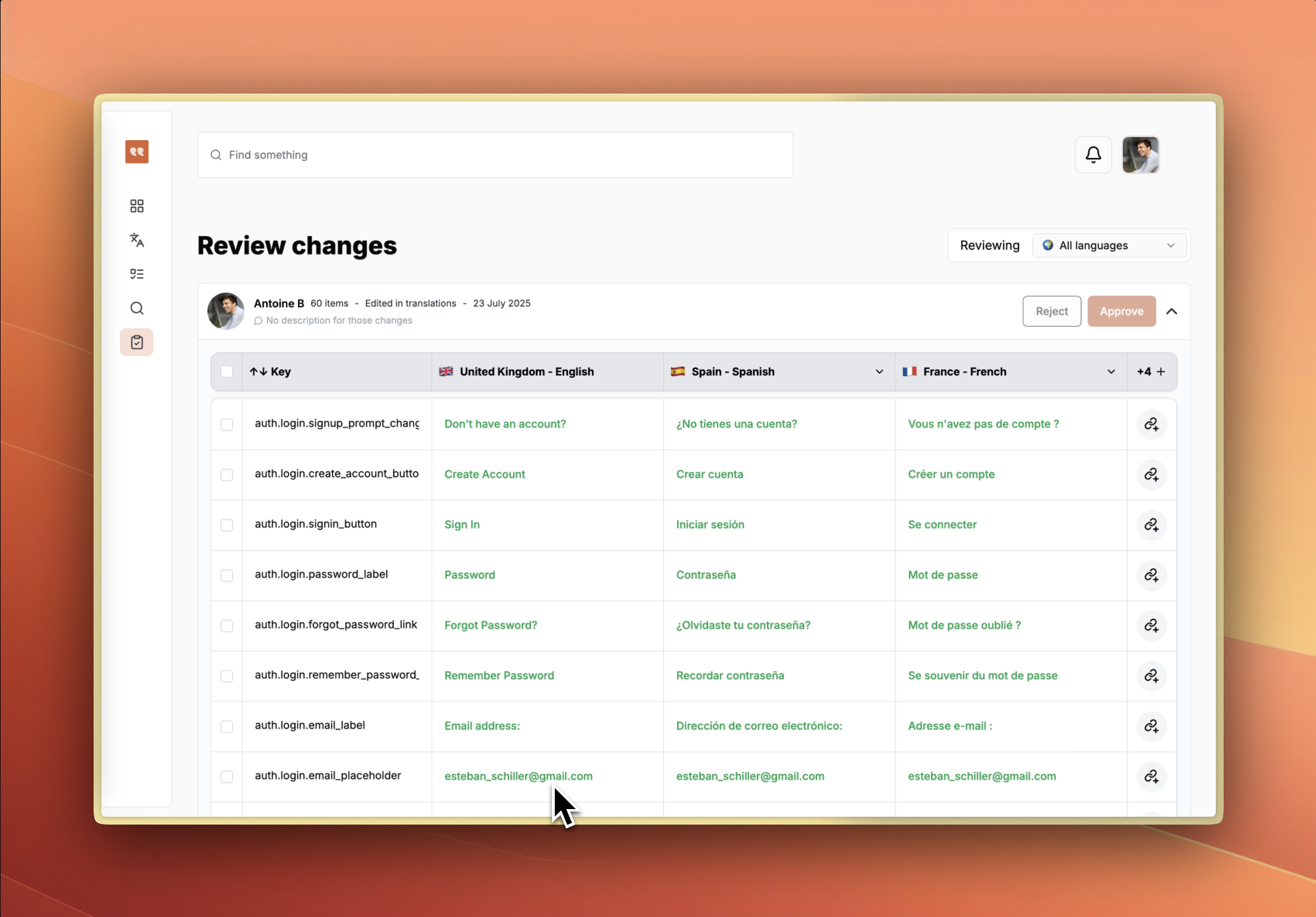Click the Approve button
Image resolution: width=1316 pixels, height=917 pixels.
click(x=1121, y=311)
